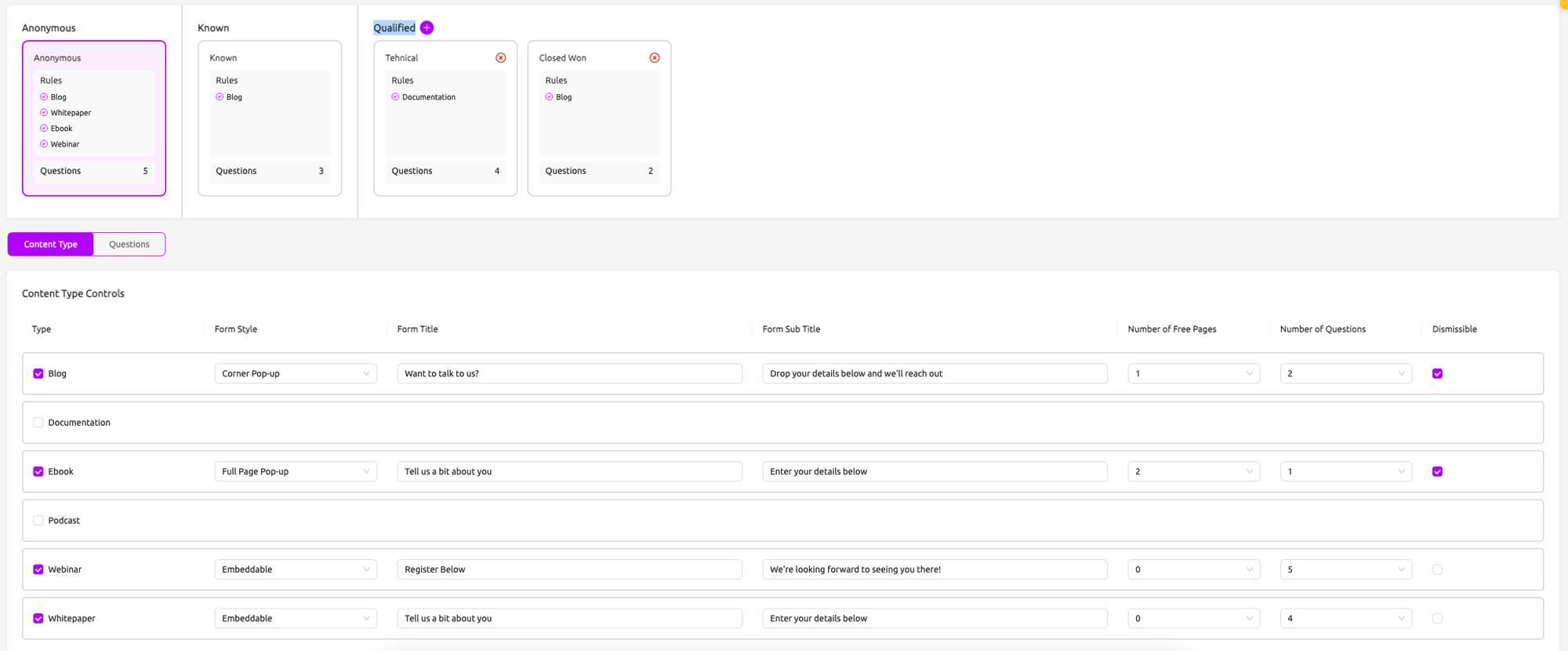Select the Known stage card title

(223, 58)
